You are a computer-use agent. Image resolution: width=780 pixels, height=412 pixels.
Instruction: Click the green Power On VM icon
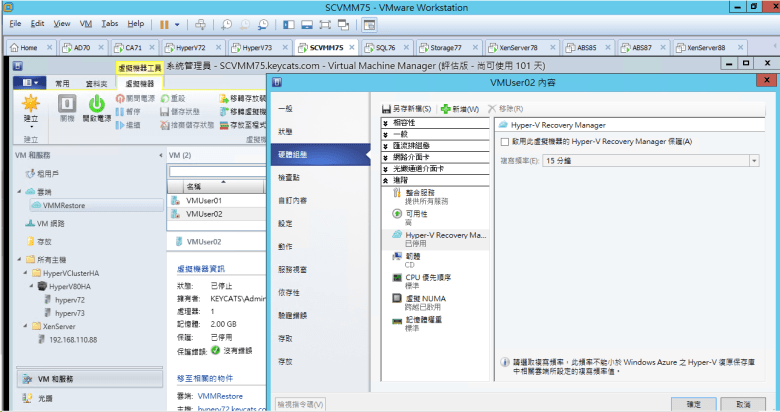(x=97, y=104)
